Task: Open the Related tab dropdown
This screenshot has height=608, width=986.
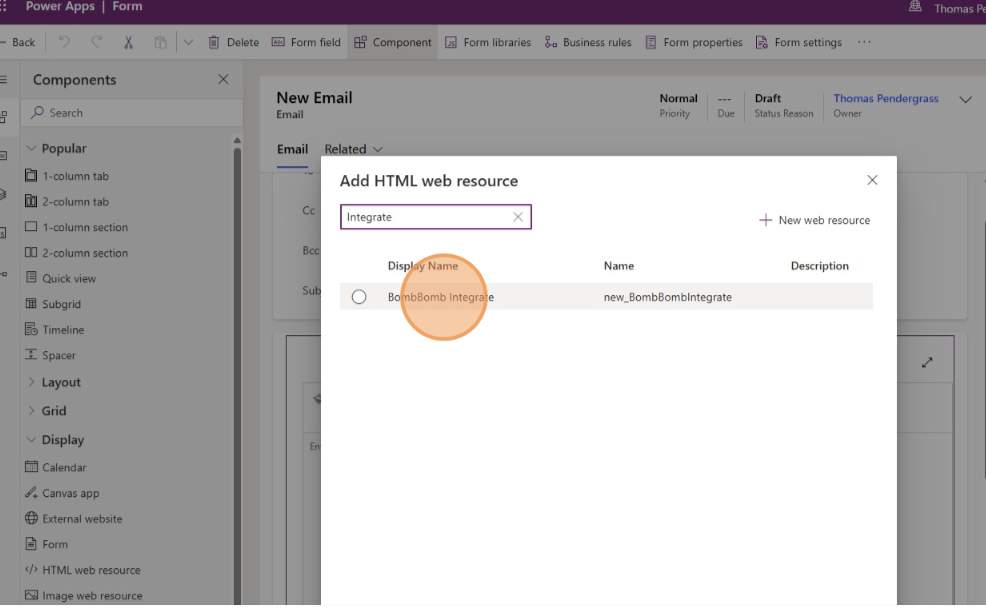Action: click(x=353, y=149)
